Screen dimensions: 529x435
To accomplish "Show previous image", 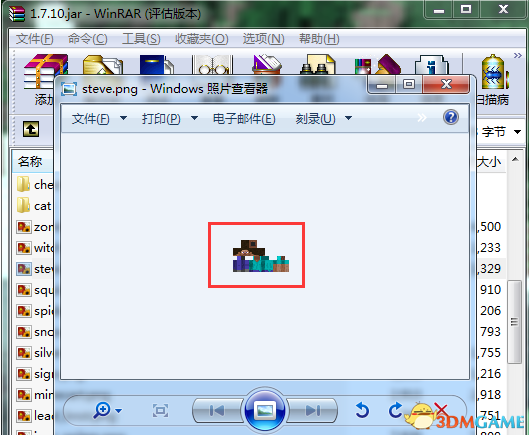I will [x=217, y=410].
